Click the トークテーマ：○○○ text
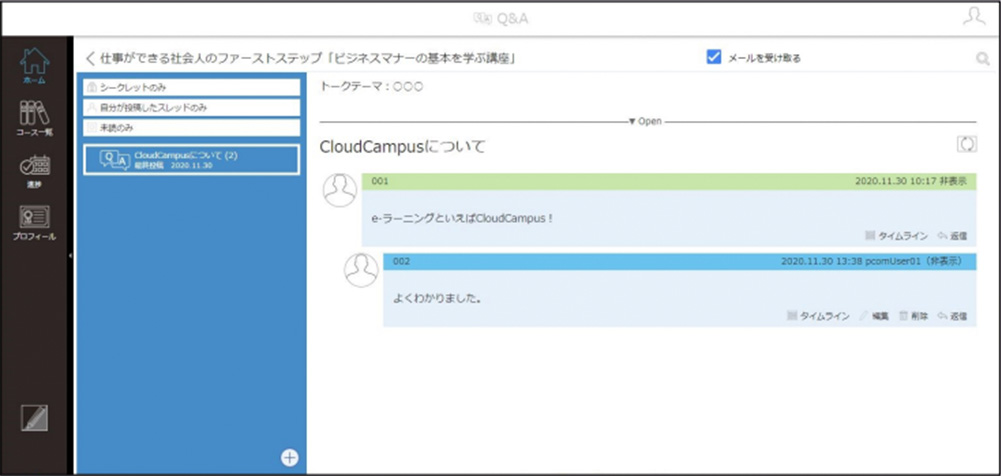Viewport: 1001px width, 476px height. pyautogui.click(x=371, y=86)
